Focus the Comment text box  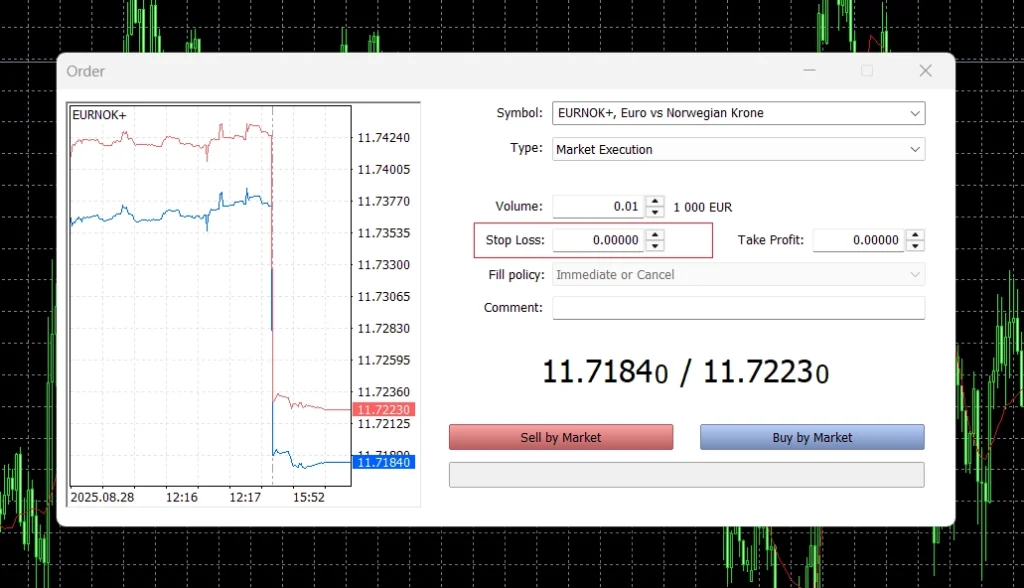[x=738, y=308]
